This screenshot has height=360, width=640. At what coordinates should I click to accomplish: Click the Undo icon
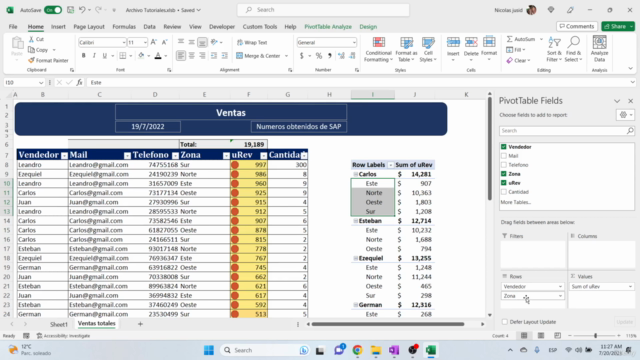click(x=82, y=10)
